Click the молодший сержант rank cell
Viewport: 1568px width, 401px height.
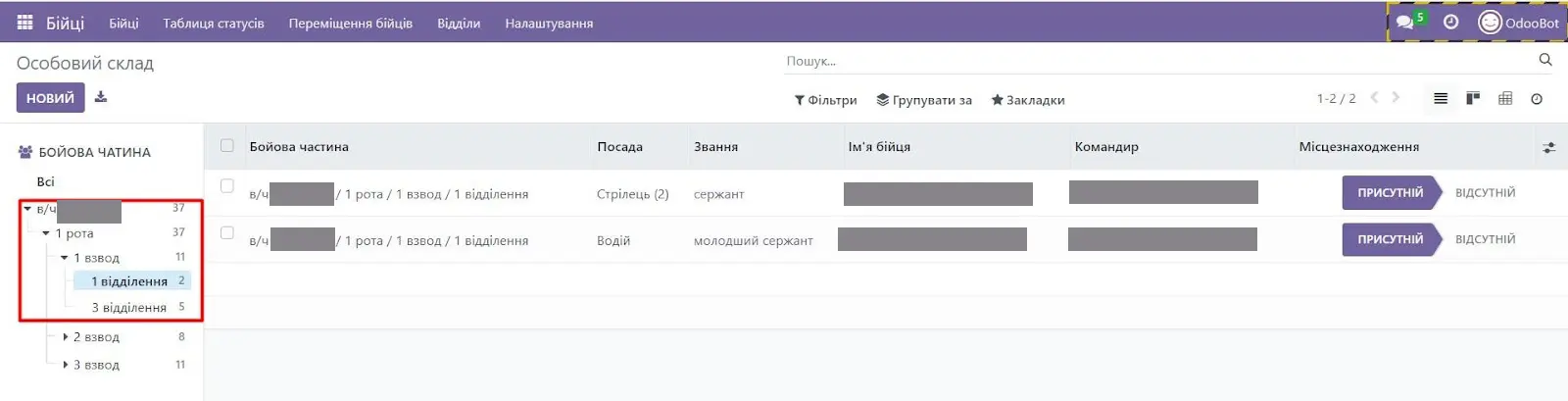tap(754, 240)
